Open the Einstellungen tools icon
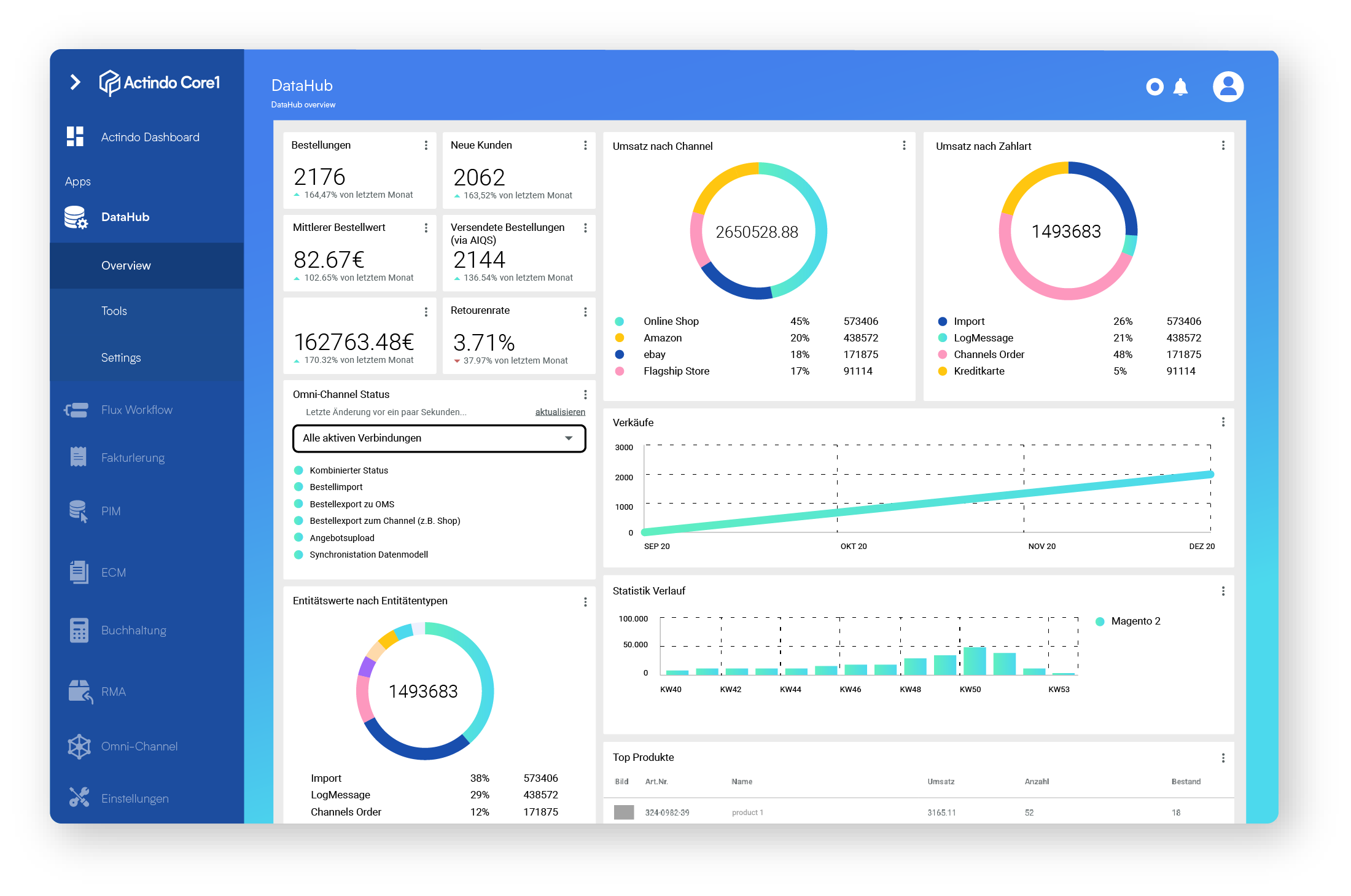The image size is (1351, 896). point(79,798)
